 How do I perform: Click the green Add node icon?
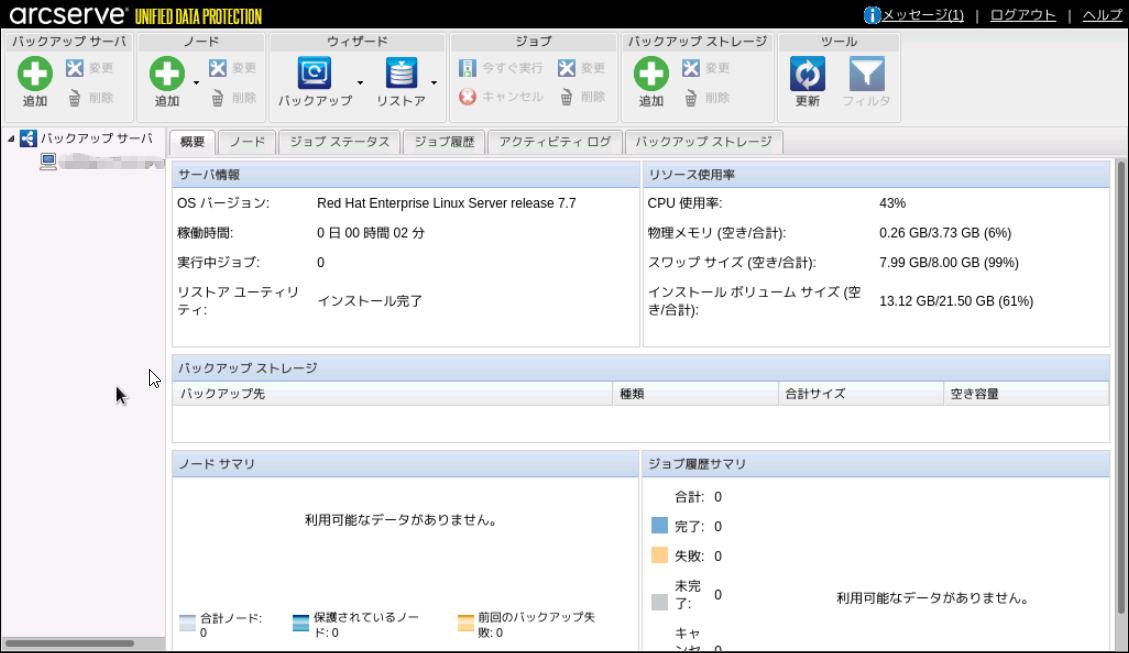pyautogui.click(x=167, y=74)
